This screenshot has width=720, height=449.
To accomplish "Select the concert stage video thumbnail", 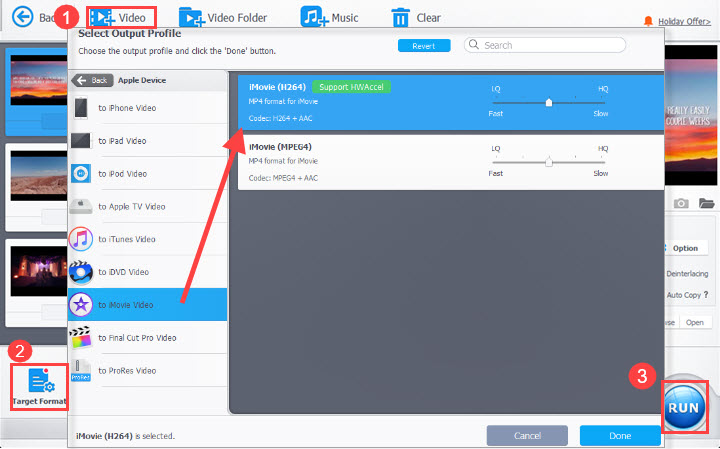I will click(x=39, y=271).
